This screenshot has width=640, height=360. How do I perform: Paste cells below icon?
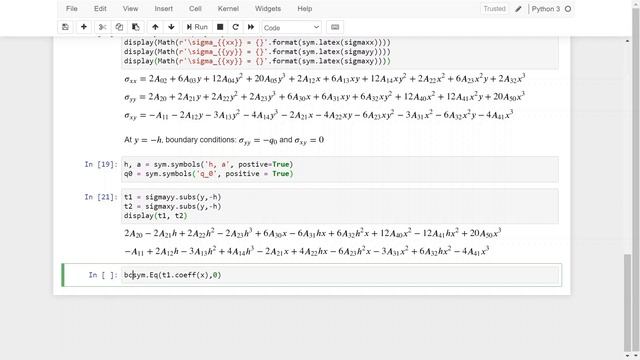136,27
